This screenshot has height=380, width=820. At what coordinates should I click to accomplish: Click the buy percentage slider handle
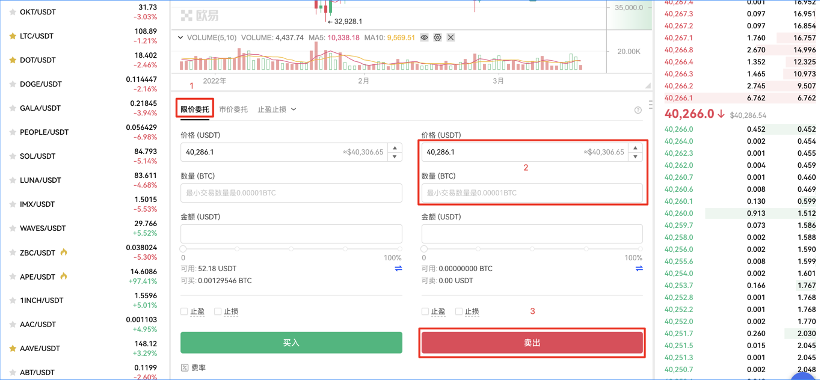pos(183,249)
